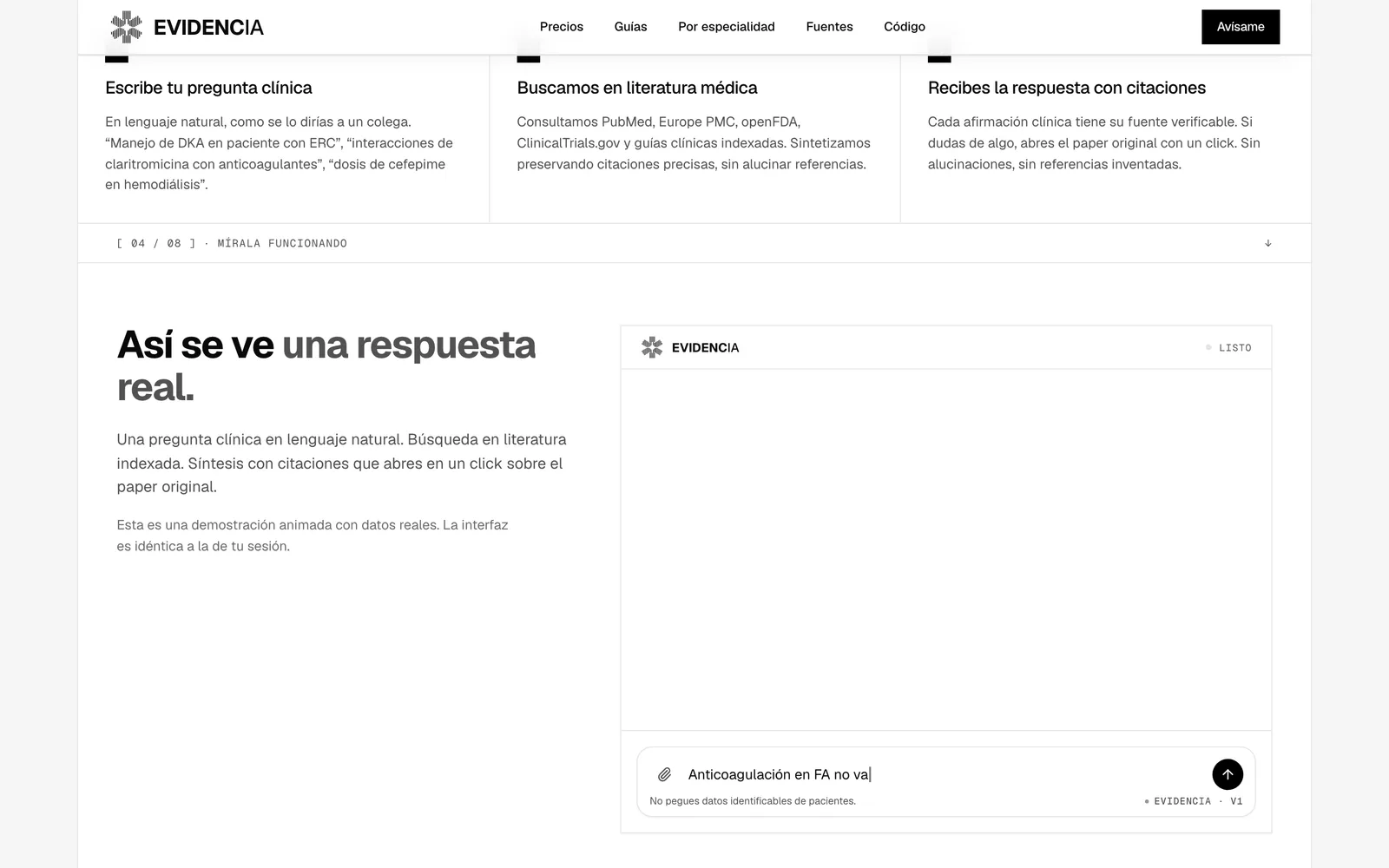Click 'No pegues datos identificables de pacientes.' note
The image size is (1389, 868).
click(x=753, y=801)
